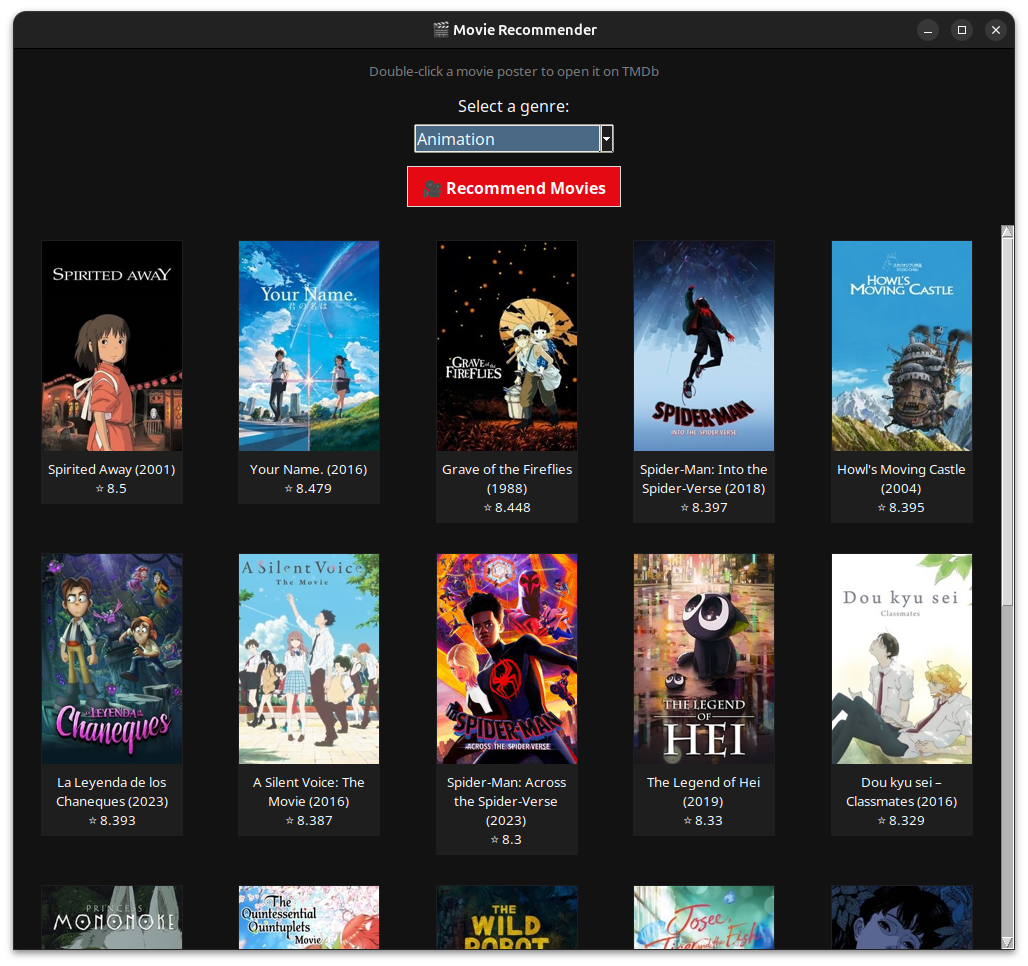Click 'Howl's Moving Castle (2004)' title
The width and height of the screenshot is (1028, 966).
point(901,479)
